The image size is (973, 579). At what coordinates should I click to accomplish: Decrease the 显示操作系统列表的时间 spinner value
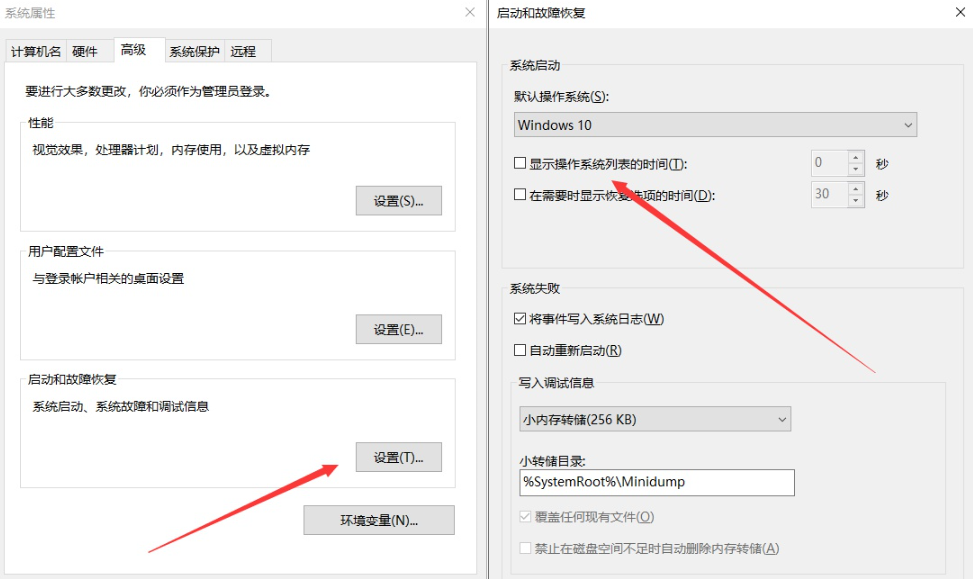(855, 169)
